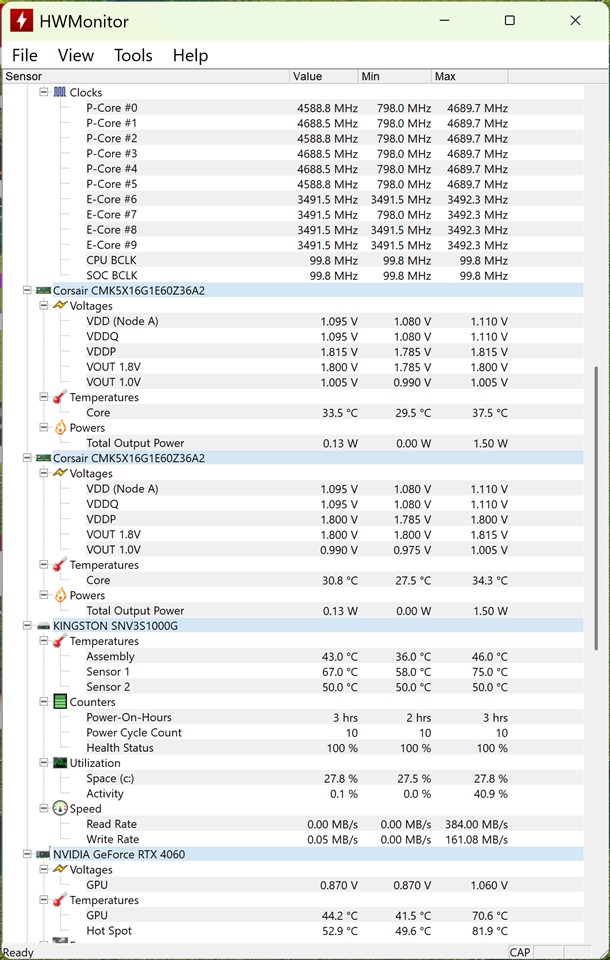Collapse the KINGSTON SNV3S1000G device node
Viewport: 610px width, 960px height.
(27, 626)
